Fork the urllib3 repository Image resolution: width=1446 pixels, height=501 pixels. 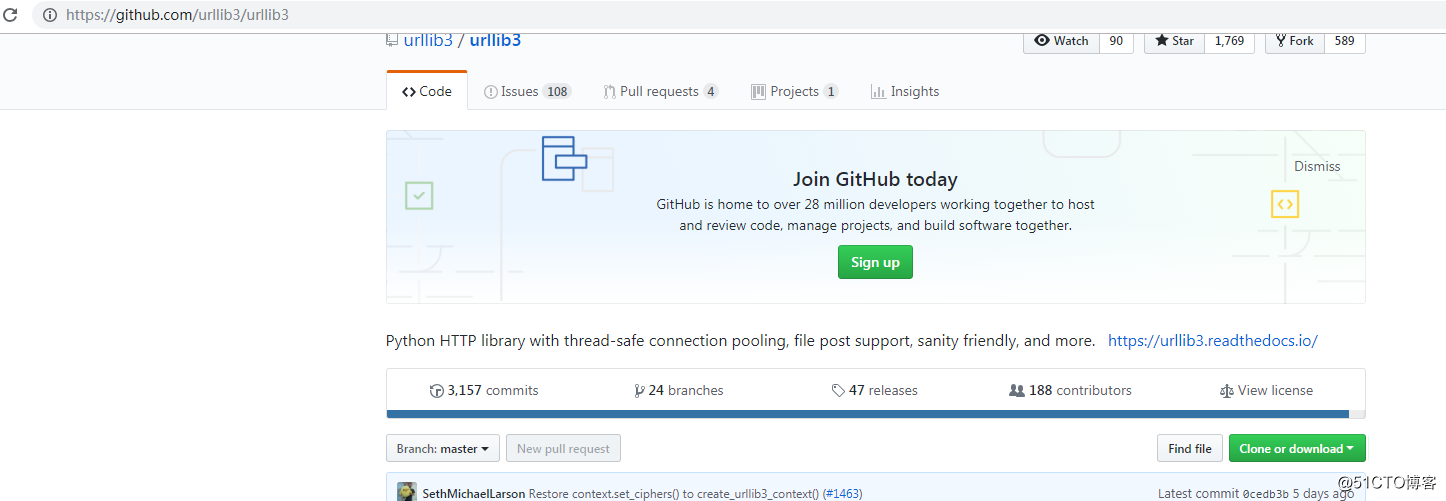[x=1294, y=41]
